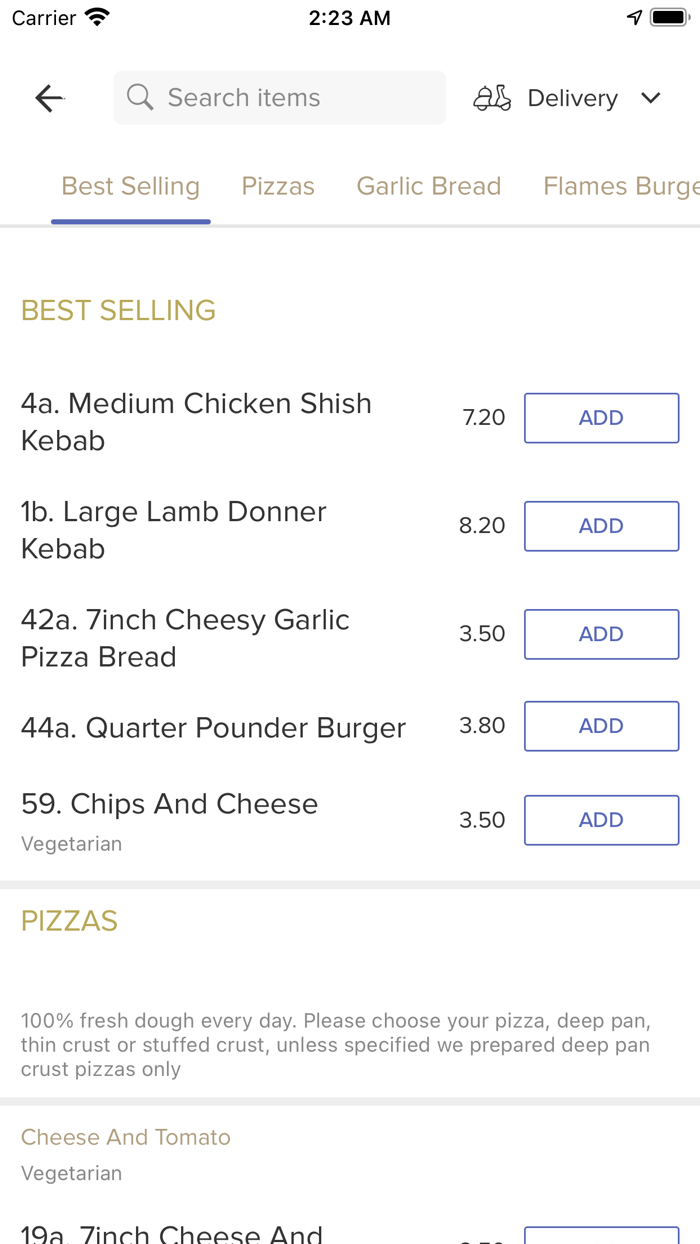Select the Best Selling tab
Viewport: 700px width, 1244px height.
coord(130,186)
